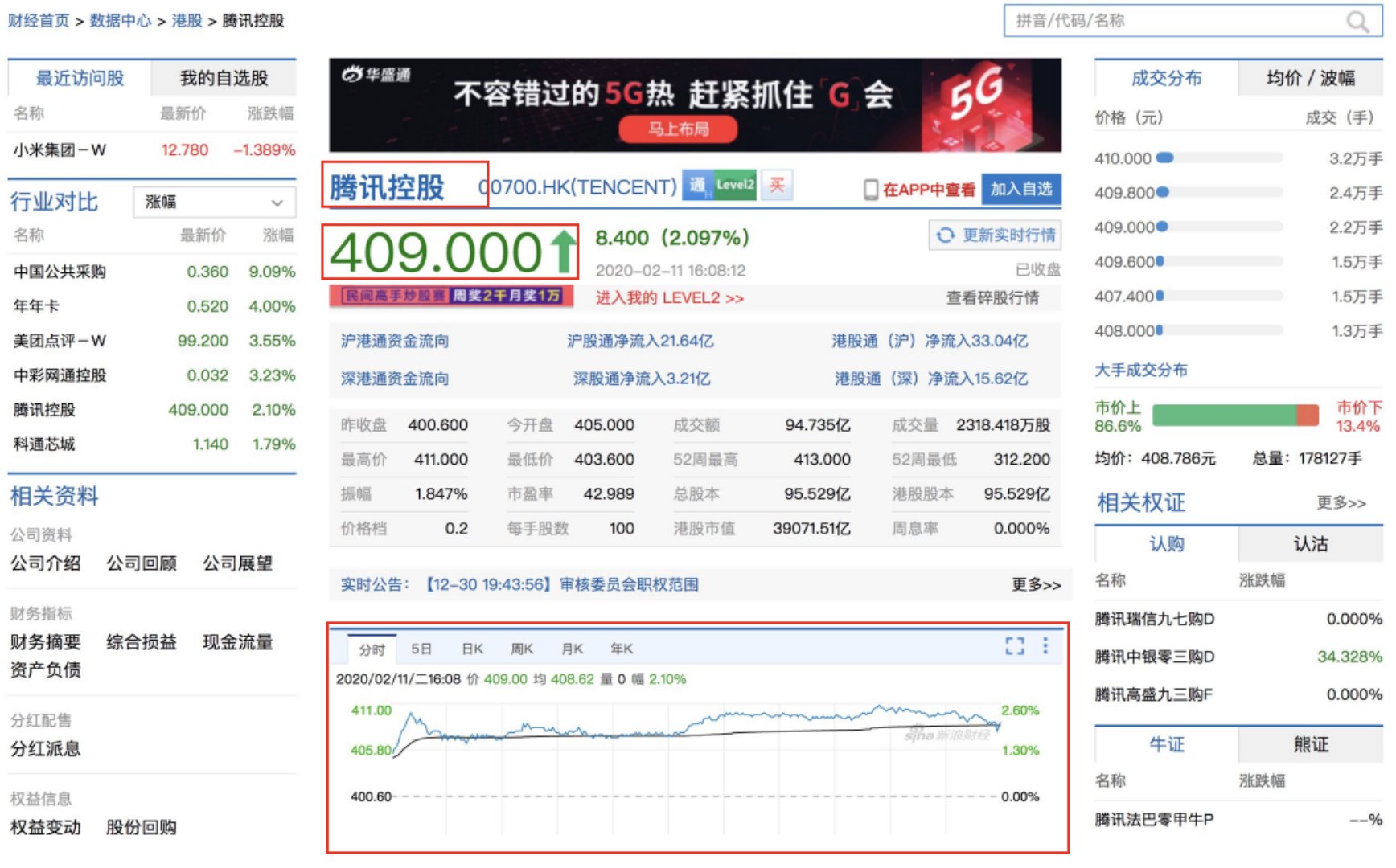Click the 410.000 volume bar

(1219, 158)
